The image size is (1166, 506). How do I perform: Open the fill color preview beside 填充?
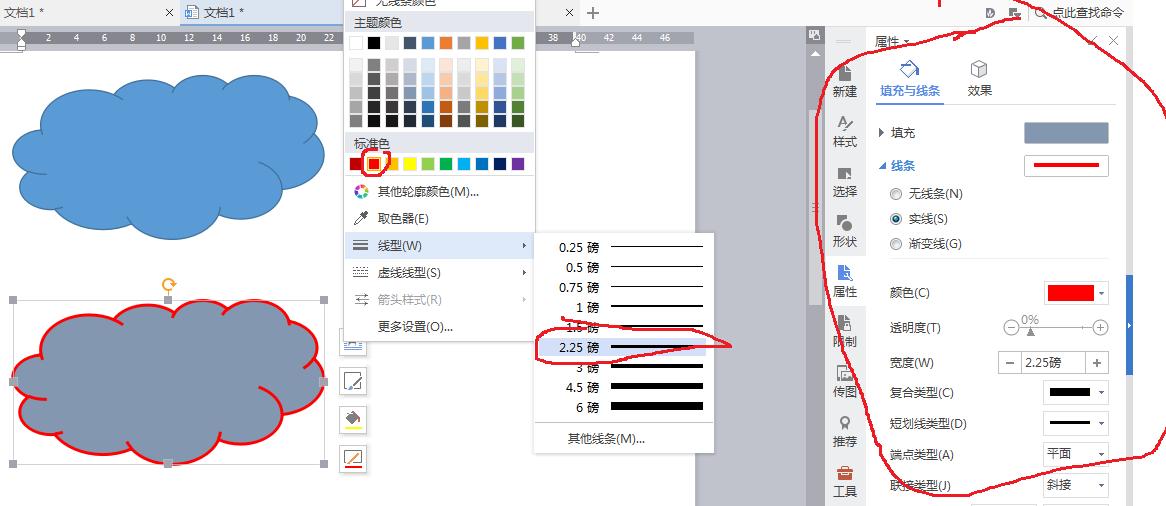tap(1066, 133)
